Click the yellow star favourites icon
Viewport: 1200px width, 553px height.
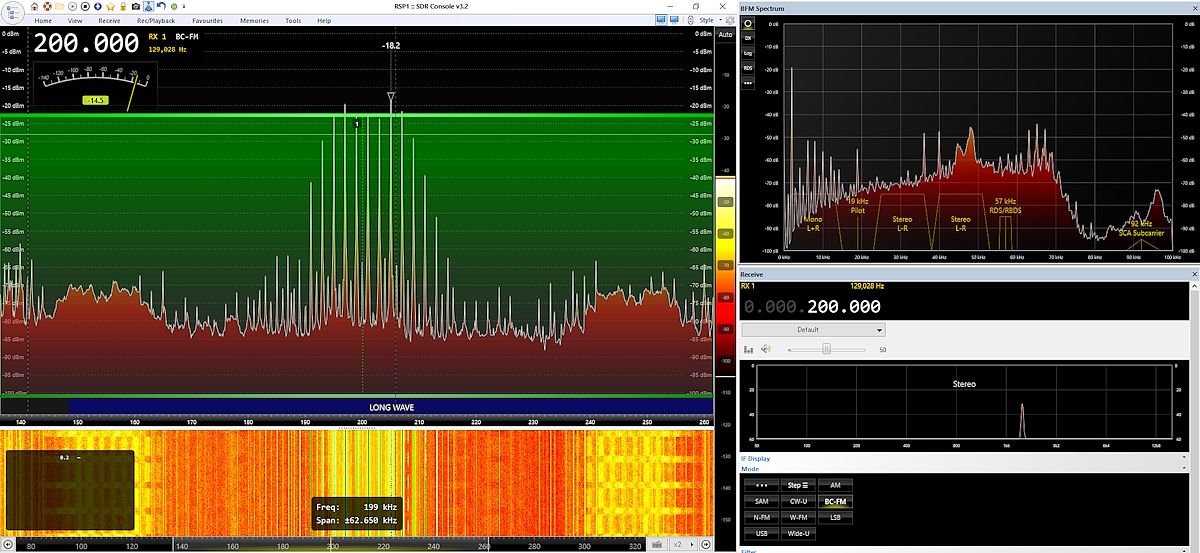[x=110, y=7]
